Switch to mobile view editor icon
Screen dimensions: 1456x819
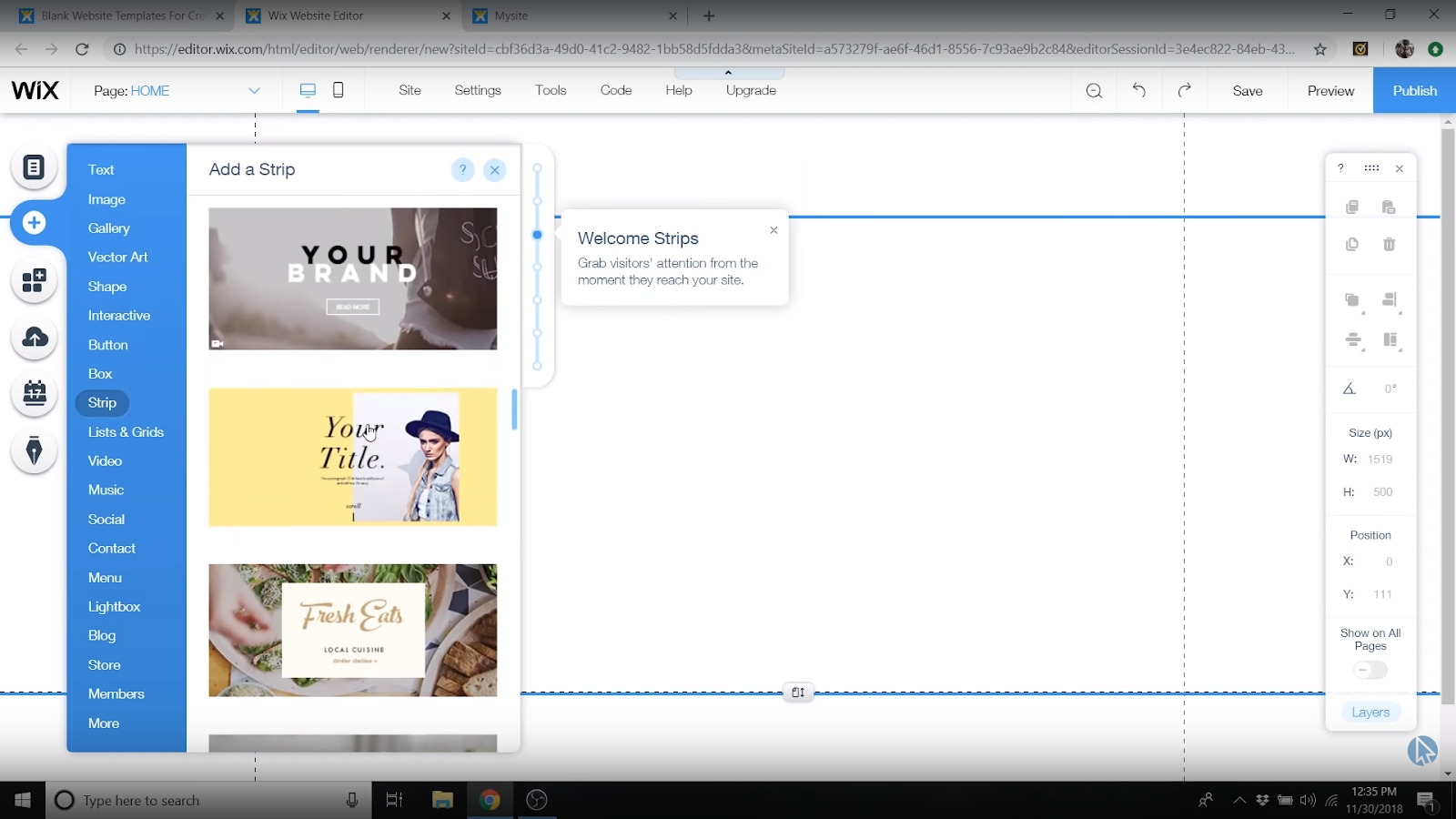[339, 90]
